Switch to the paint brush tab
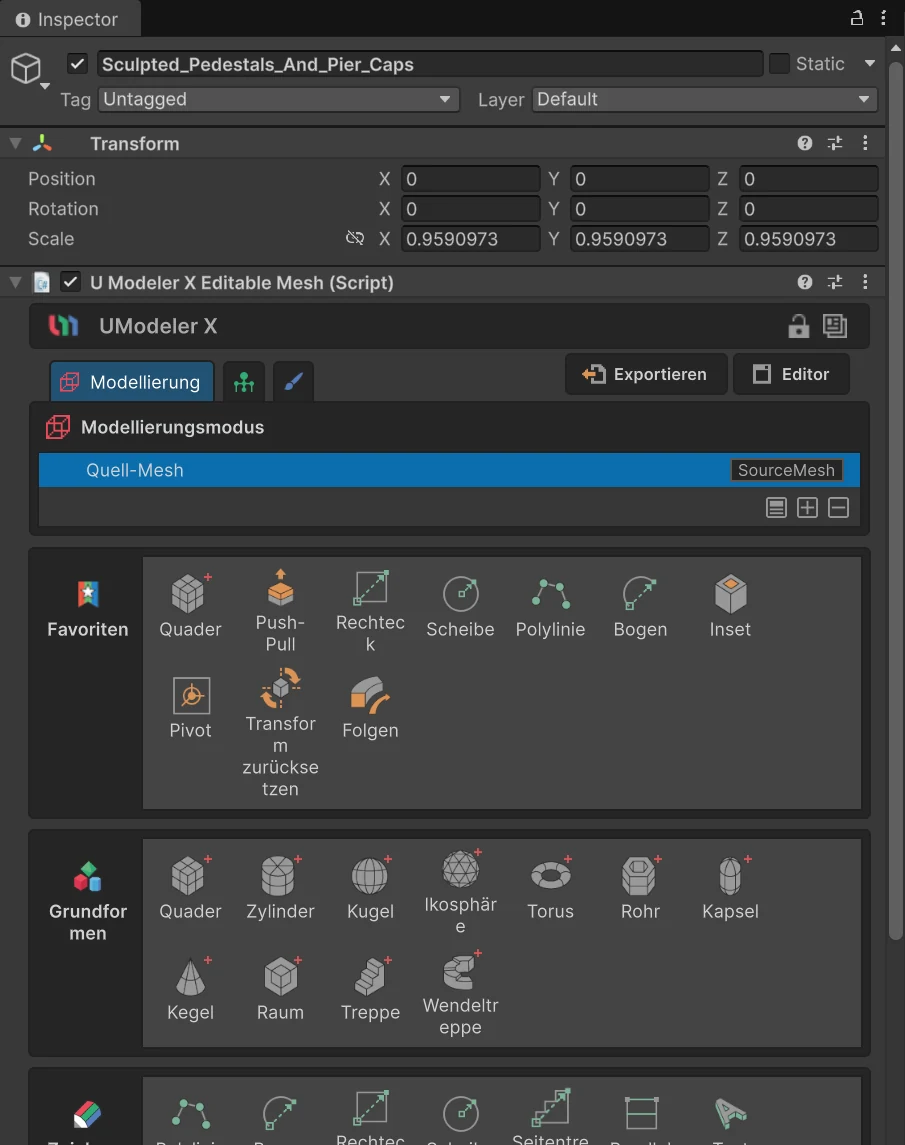905x1145 pixels. click(294, 382)
